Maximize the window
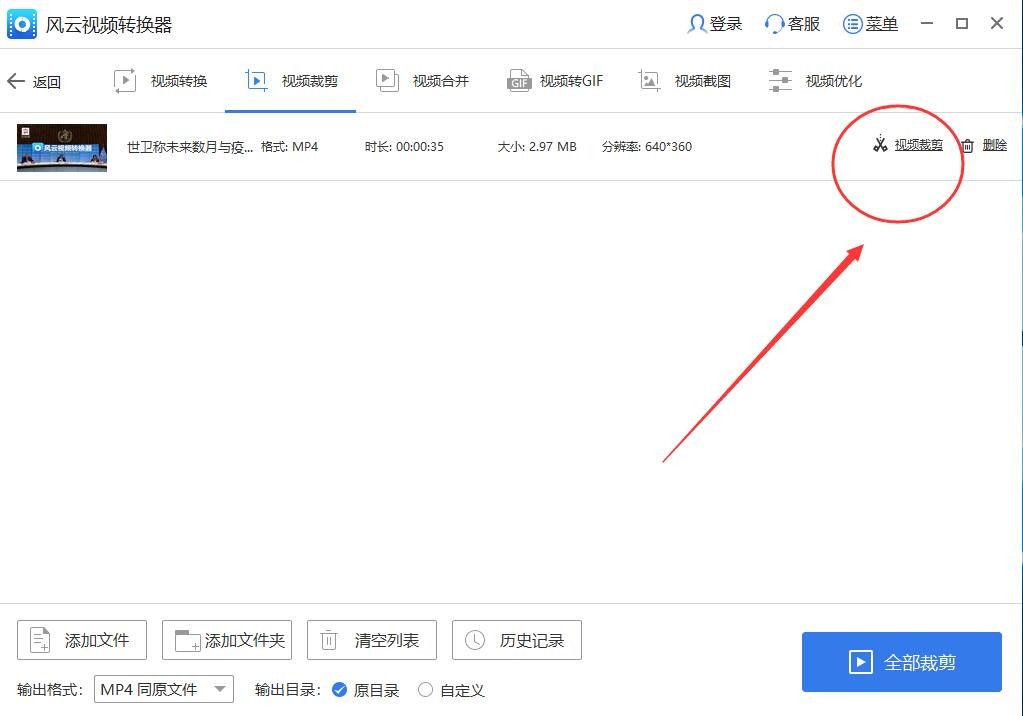The width and height of the screenshot is (1023, 716). pyautogui.click(x=962, y=23)
